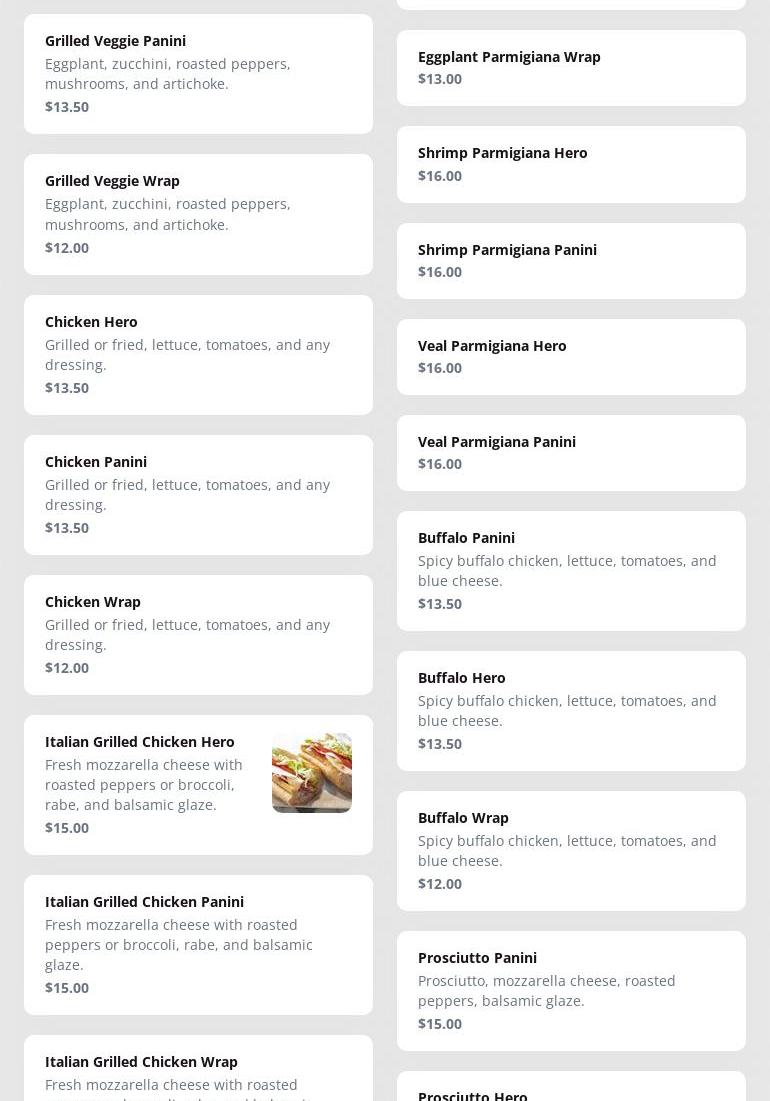770x1101 pixels.
Task: Click the Buffalo Wrap card
Action: [571, 850]
